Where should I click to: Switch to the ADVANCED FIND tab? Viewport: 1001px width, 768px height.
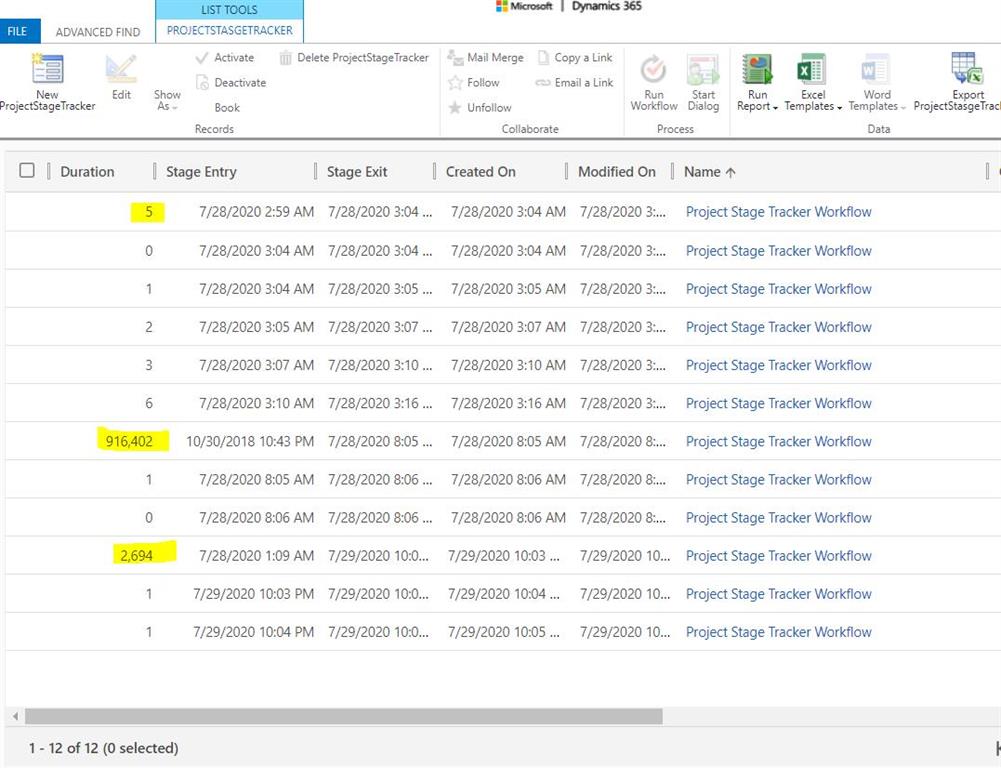(97, 31)
